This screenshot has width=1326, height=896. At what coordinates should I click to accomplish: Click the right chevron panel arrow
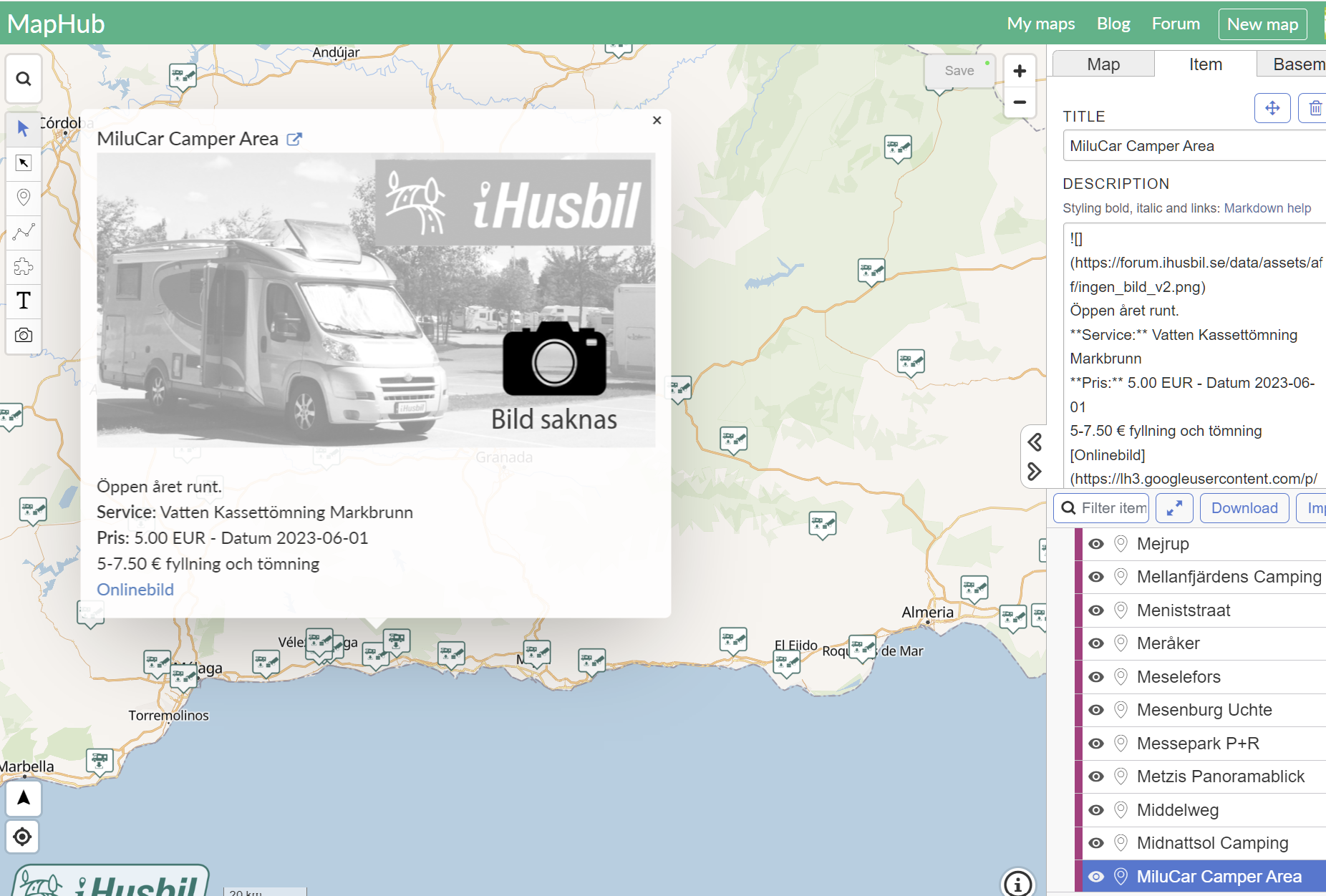1035,471
